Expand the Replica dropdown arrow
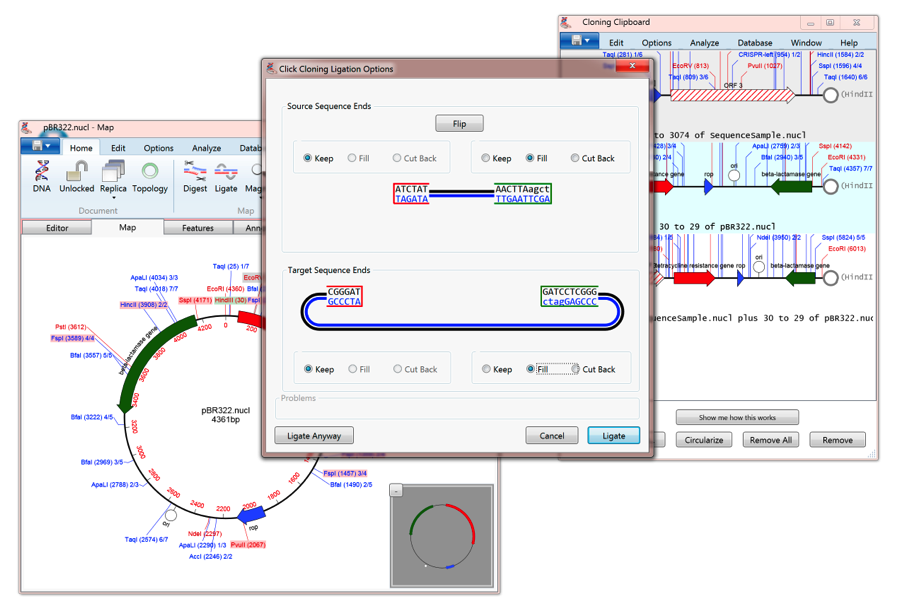Screen dimensions: 900x604 [113, 197]
